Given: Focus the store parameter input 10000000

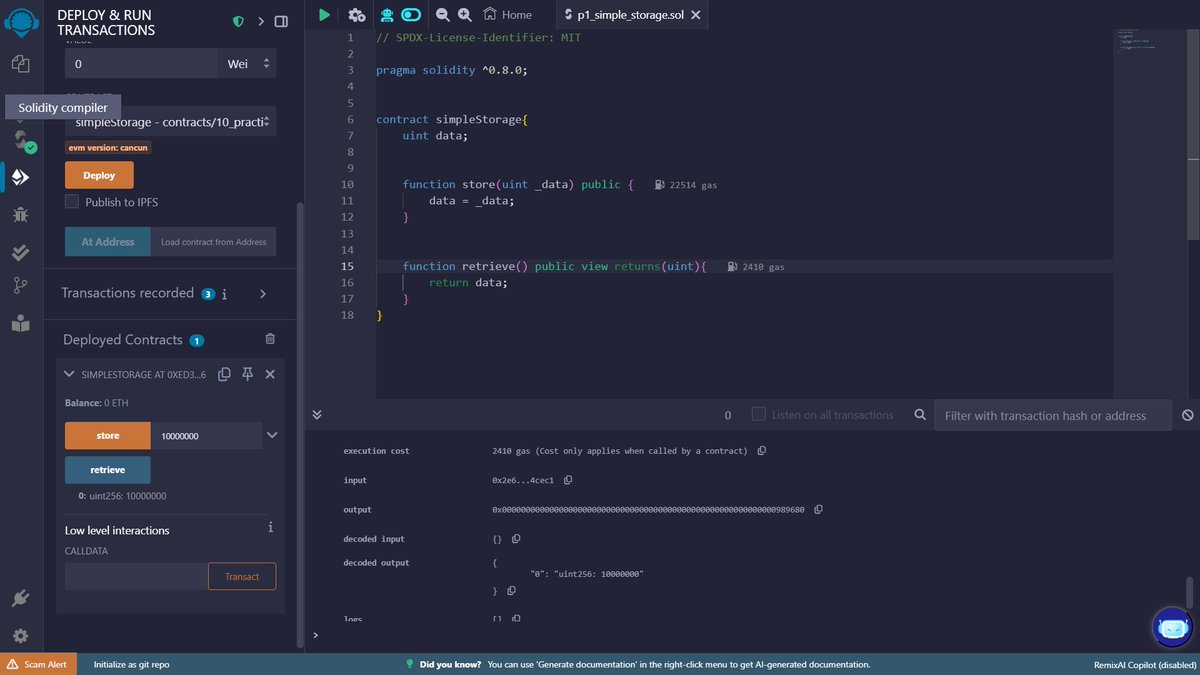Looking at the screenshot, I should (206, 435).
